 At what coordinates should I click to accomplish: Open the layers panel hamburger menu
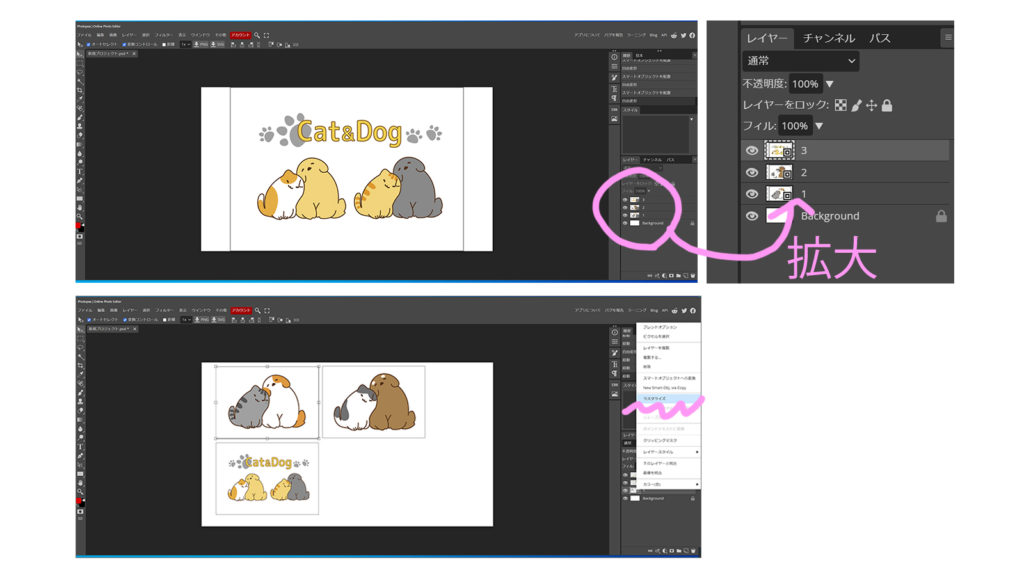947,37
